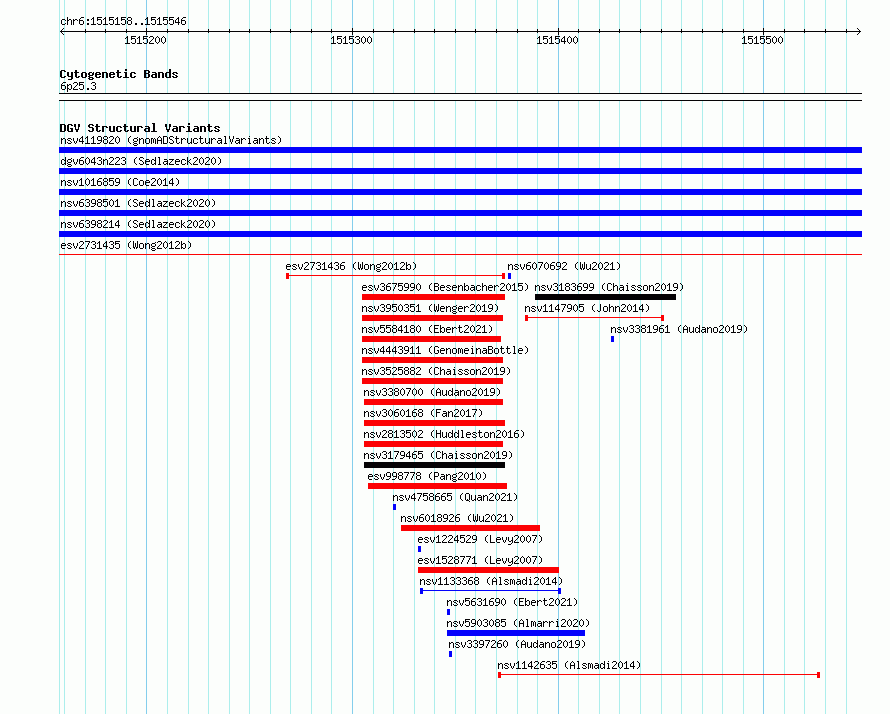Click the 1515500 ruler position label
This screenshot has width=890, height=714.
tap(762, 40)
